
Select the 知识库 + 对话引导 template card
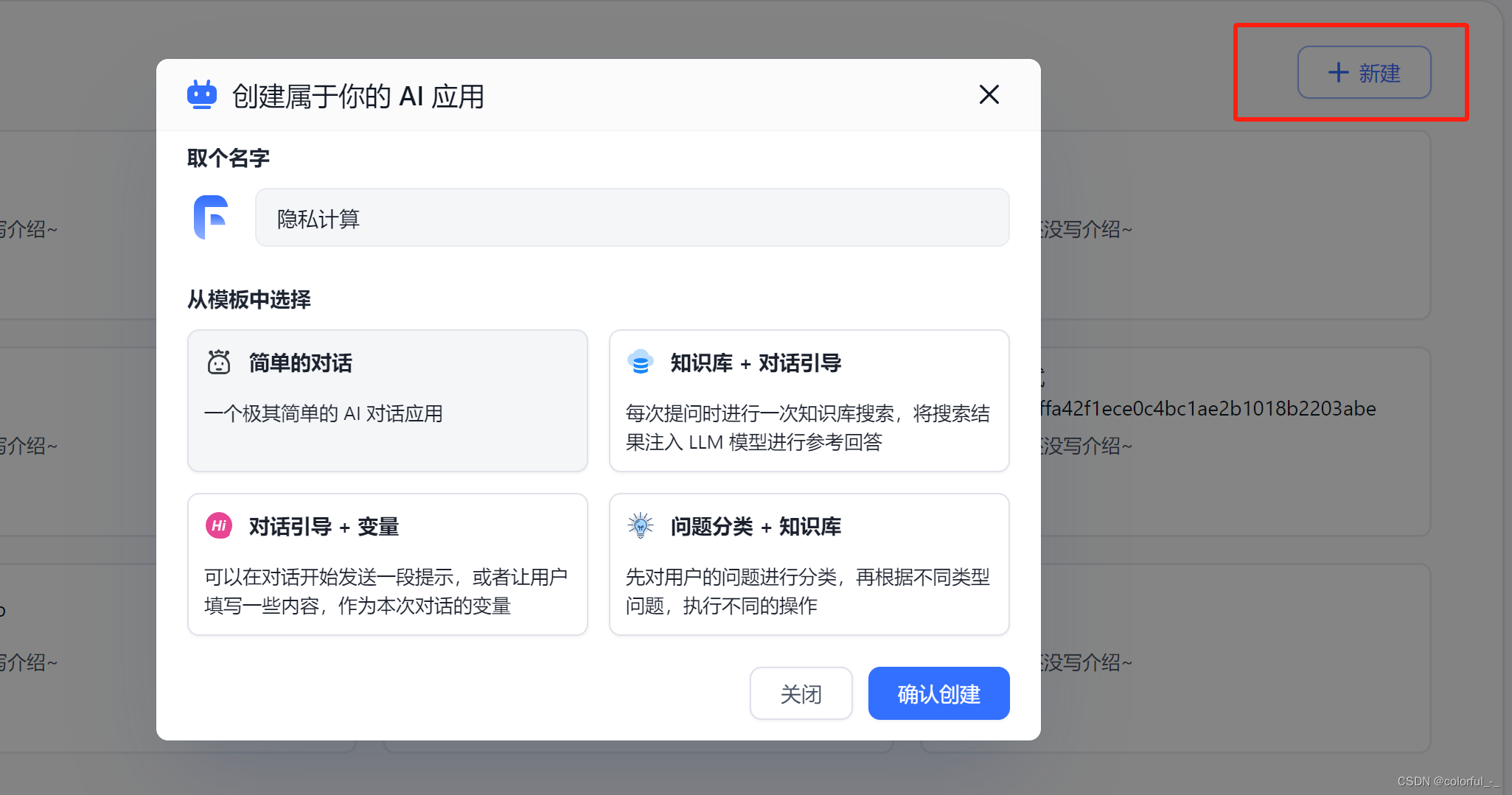coord(809,401)
